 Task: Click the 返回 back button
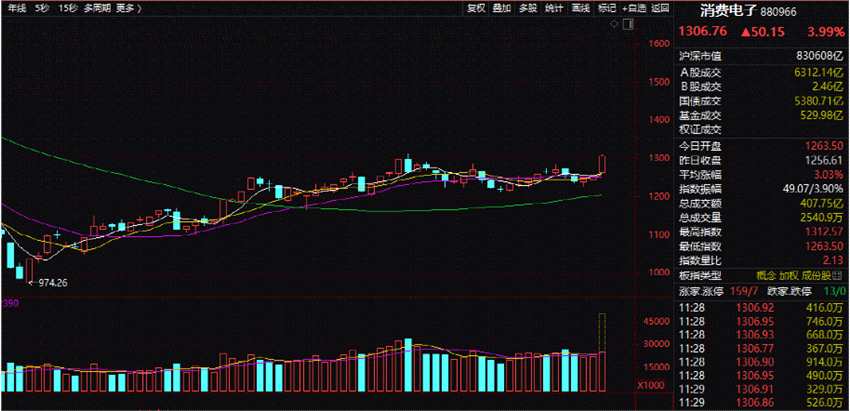660,8
